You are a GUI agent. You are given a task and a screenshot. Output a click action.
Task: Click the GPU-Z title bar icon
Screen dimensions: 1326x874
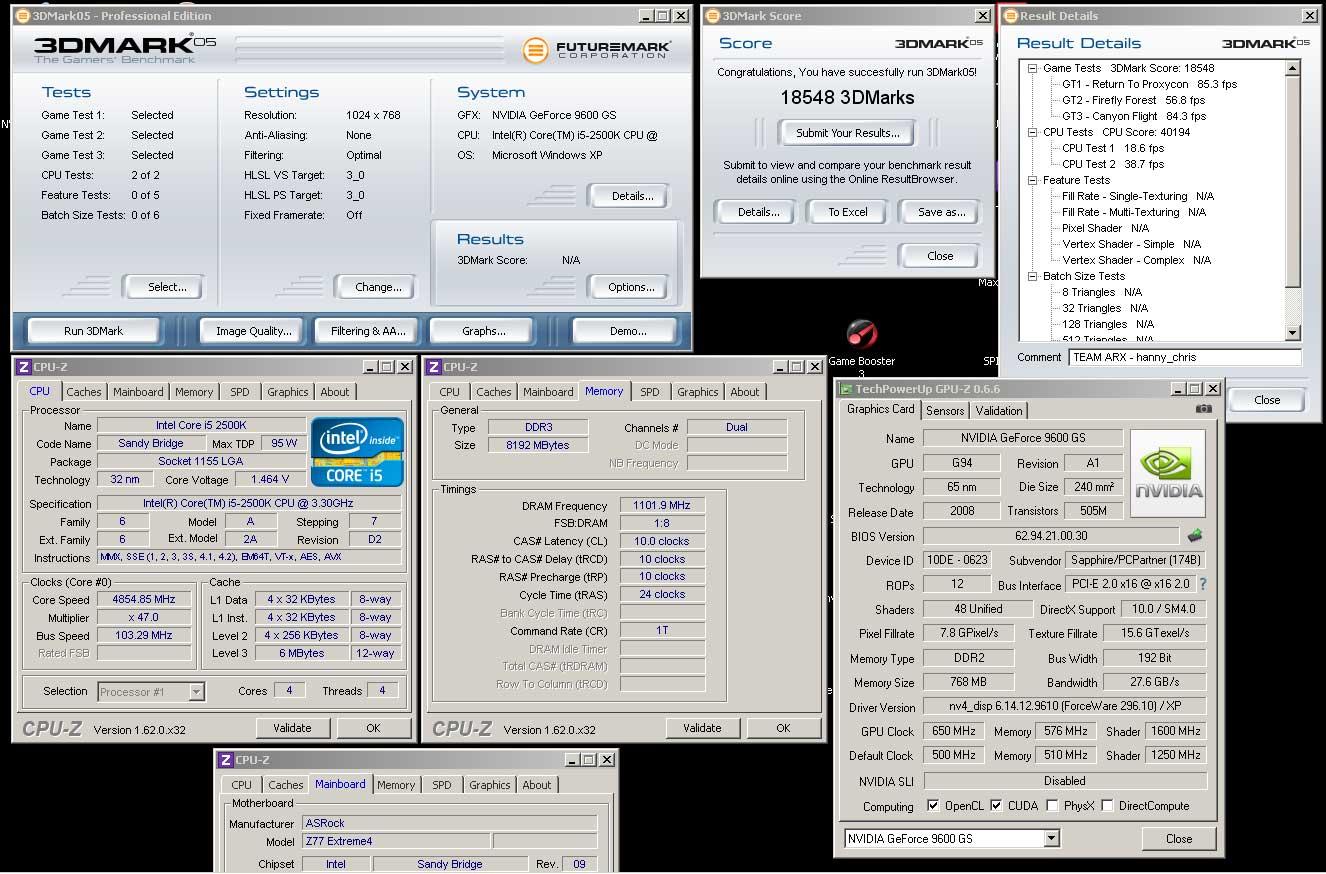[846, 388]
